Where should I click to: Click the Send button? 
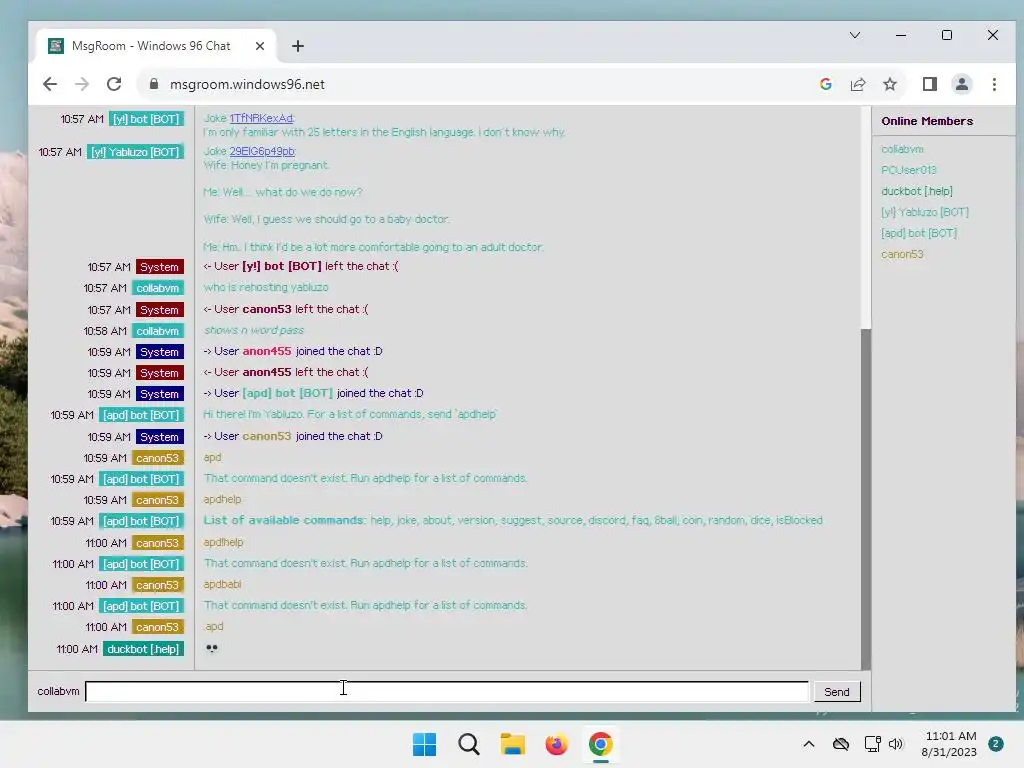pyautogui.click(x=837, y=692)
